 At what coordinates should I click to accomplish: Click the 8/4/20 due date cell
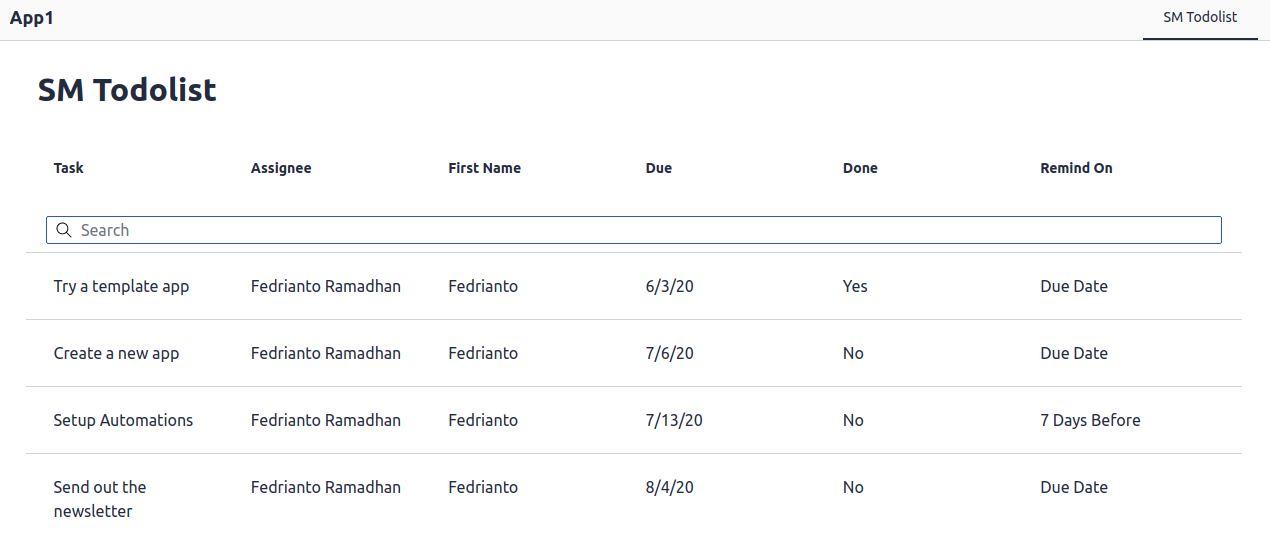(x=670, y=487)
